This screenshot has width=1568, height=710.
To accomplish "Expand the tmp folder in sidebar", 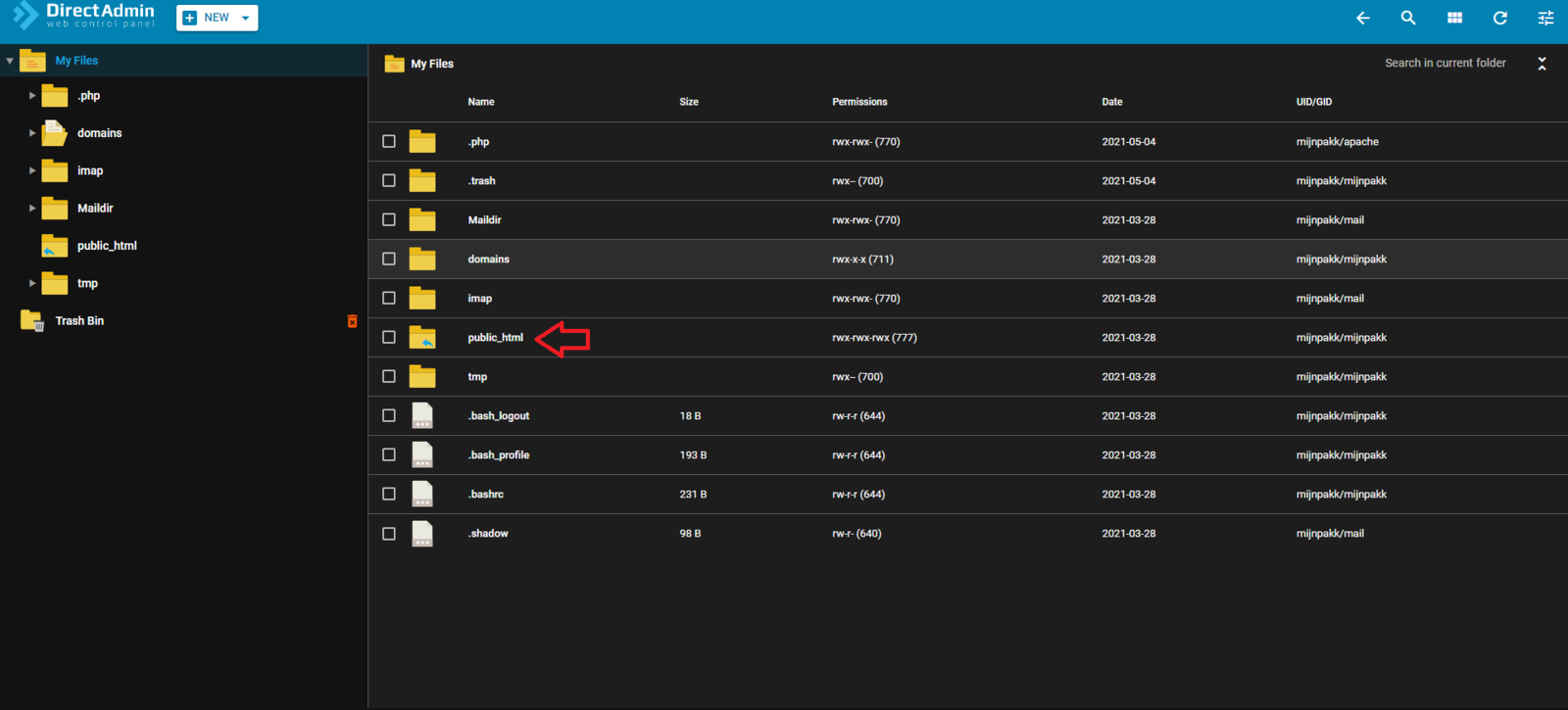I will (32, 283).
